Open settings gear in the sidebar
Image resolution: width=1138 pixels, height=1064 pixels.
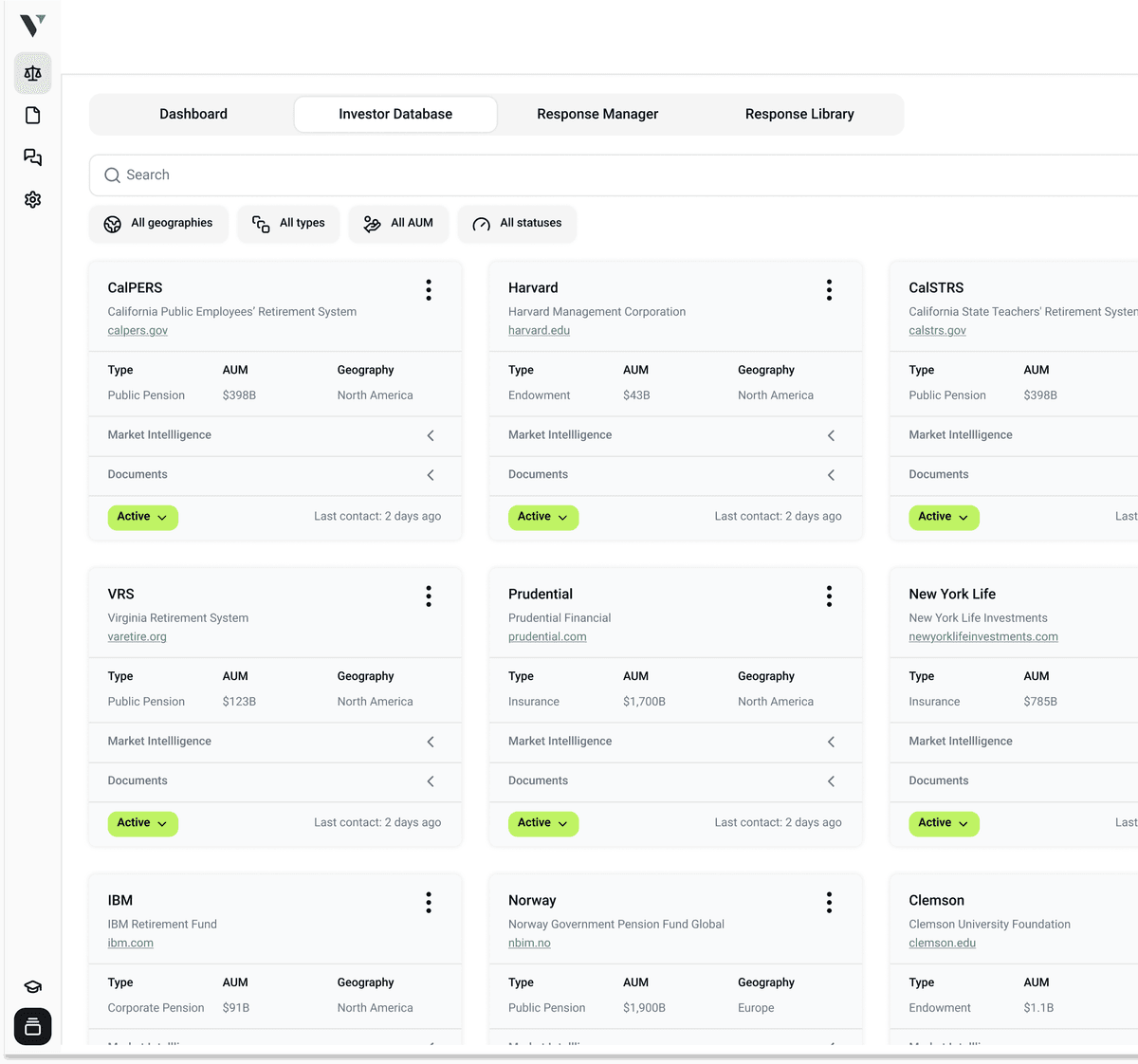coord(33,199)
